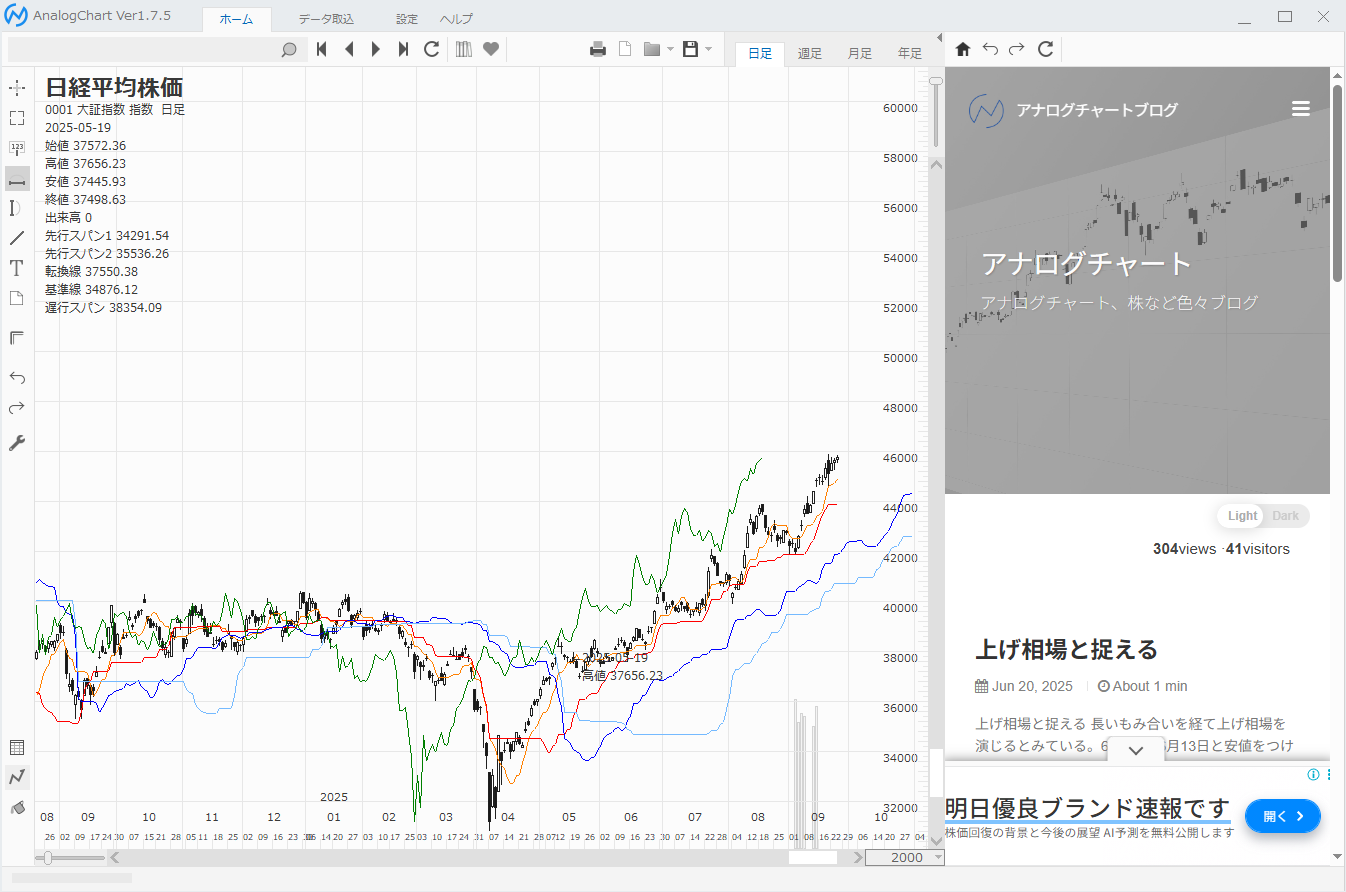Open the wrench settings tool
This screenshot has width=1346, height=892.
pos(17,443)
